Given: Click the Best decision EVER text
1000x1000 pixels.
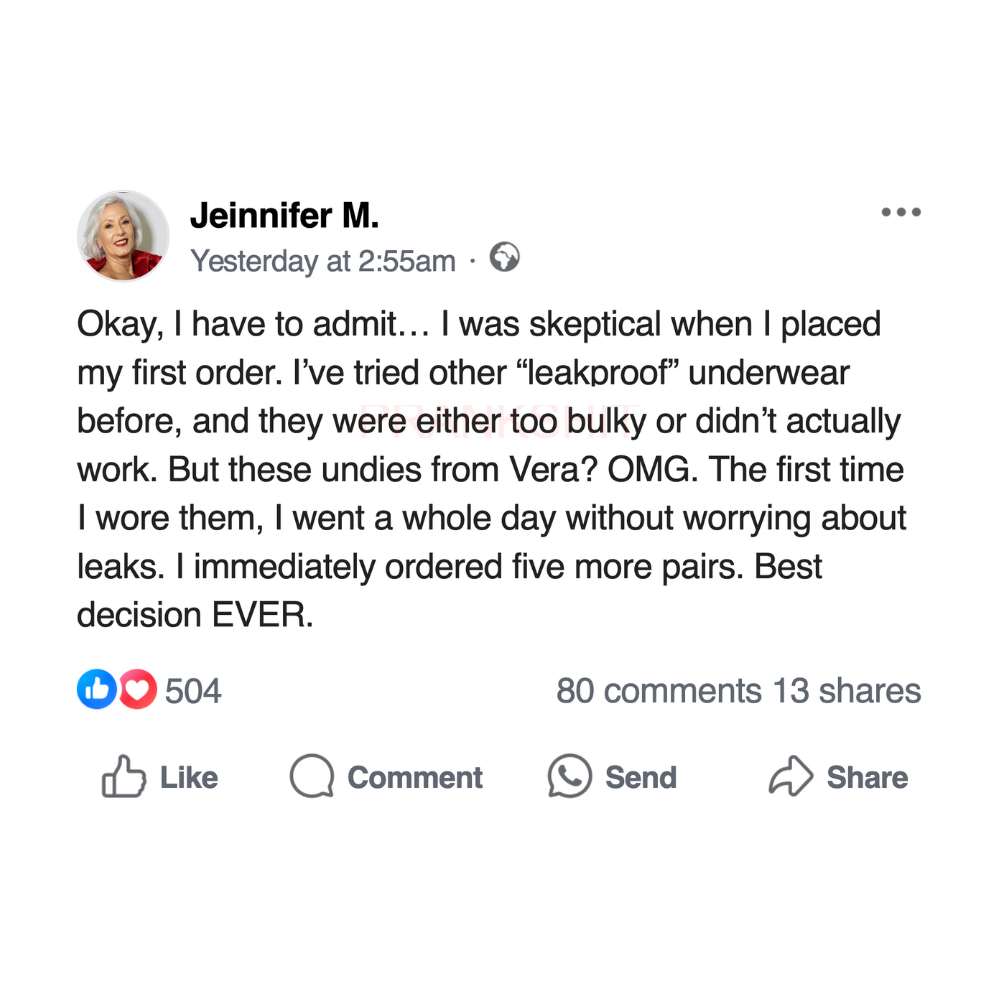Looking at the screenshot, I should pyautogui.click(x=195, y=615).
